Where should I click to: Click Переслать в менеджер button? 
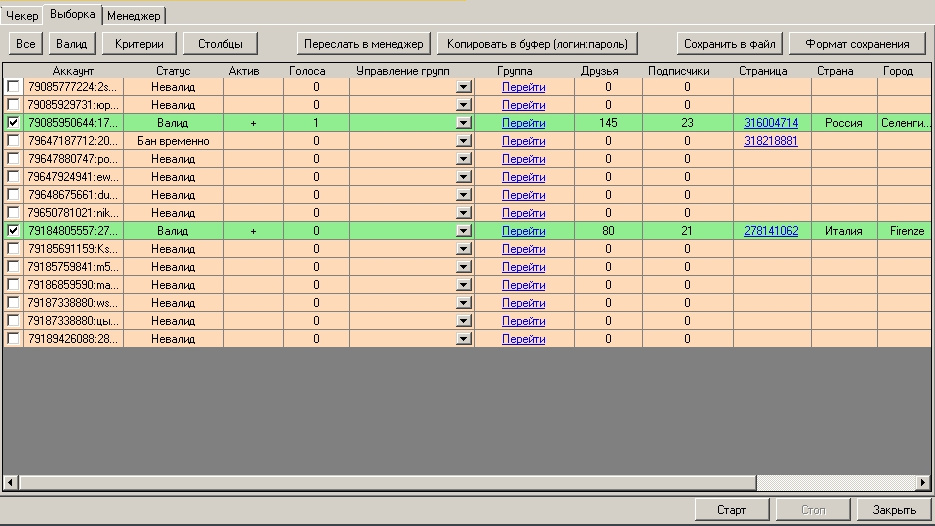click(364, 44)
